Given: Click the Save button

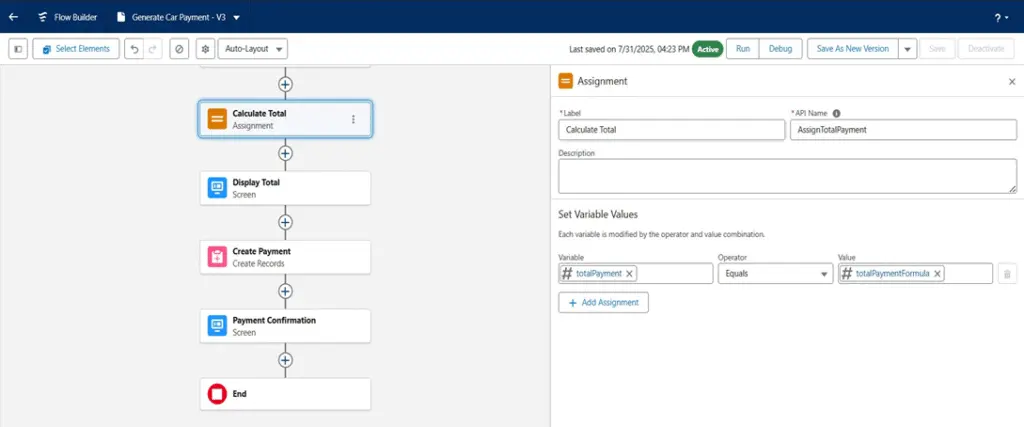Looking at the screenshot, I should (937, 49).
